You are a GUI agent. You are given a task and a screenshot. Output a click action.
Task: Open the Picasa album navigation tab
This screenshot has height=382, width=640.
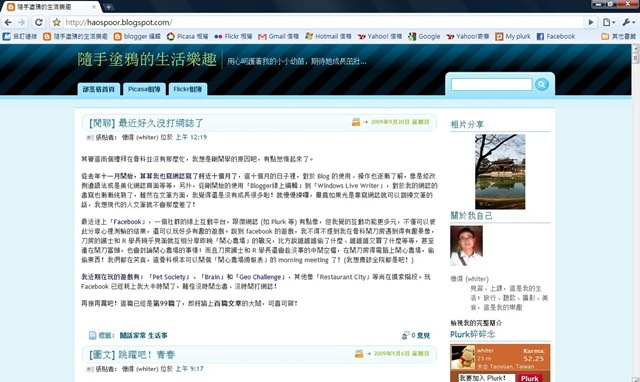(x=144, y=89)
